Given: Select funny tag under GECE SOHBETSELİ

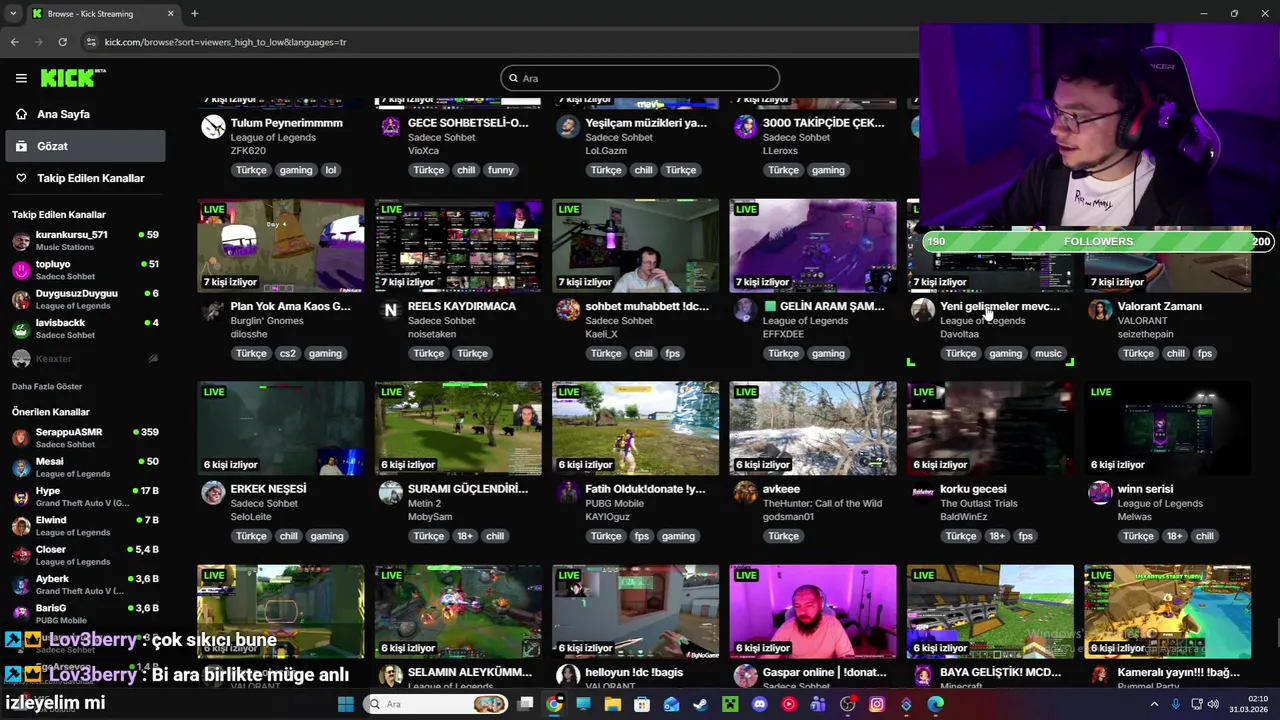Looking at the screenshot, I should click(x=500, y=170).
